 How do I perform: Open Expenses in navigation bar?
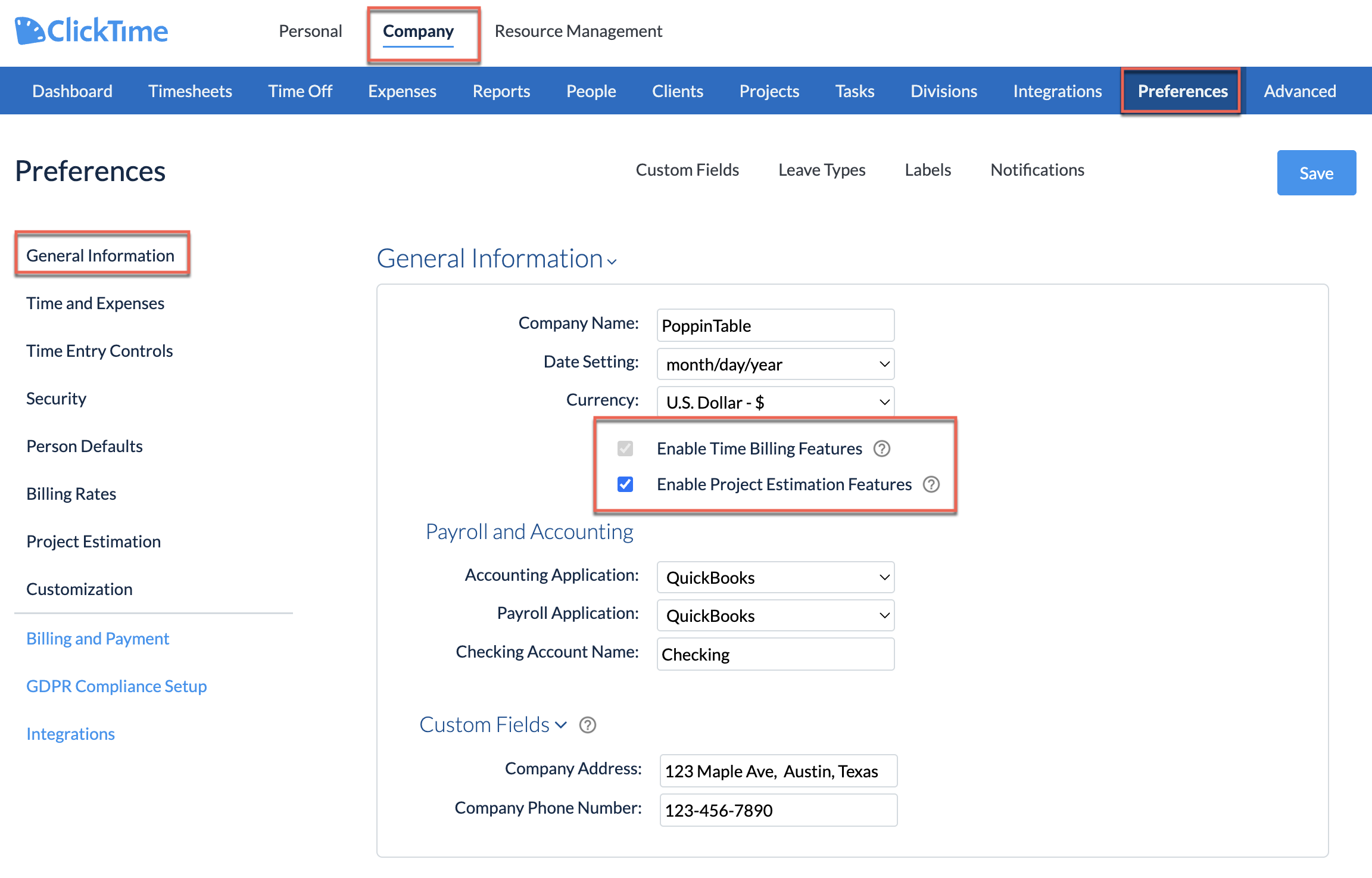point(402,91)
